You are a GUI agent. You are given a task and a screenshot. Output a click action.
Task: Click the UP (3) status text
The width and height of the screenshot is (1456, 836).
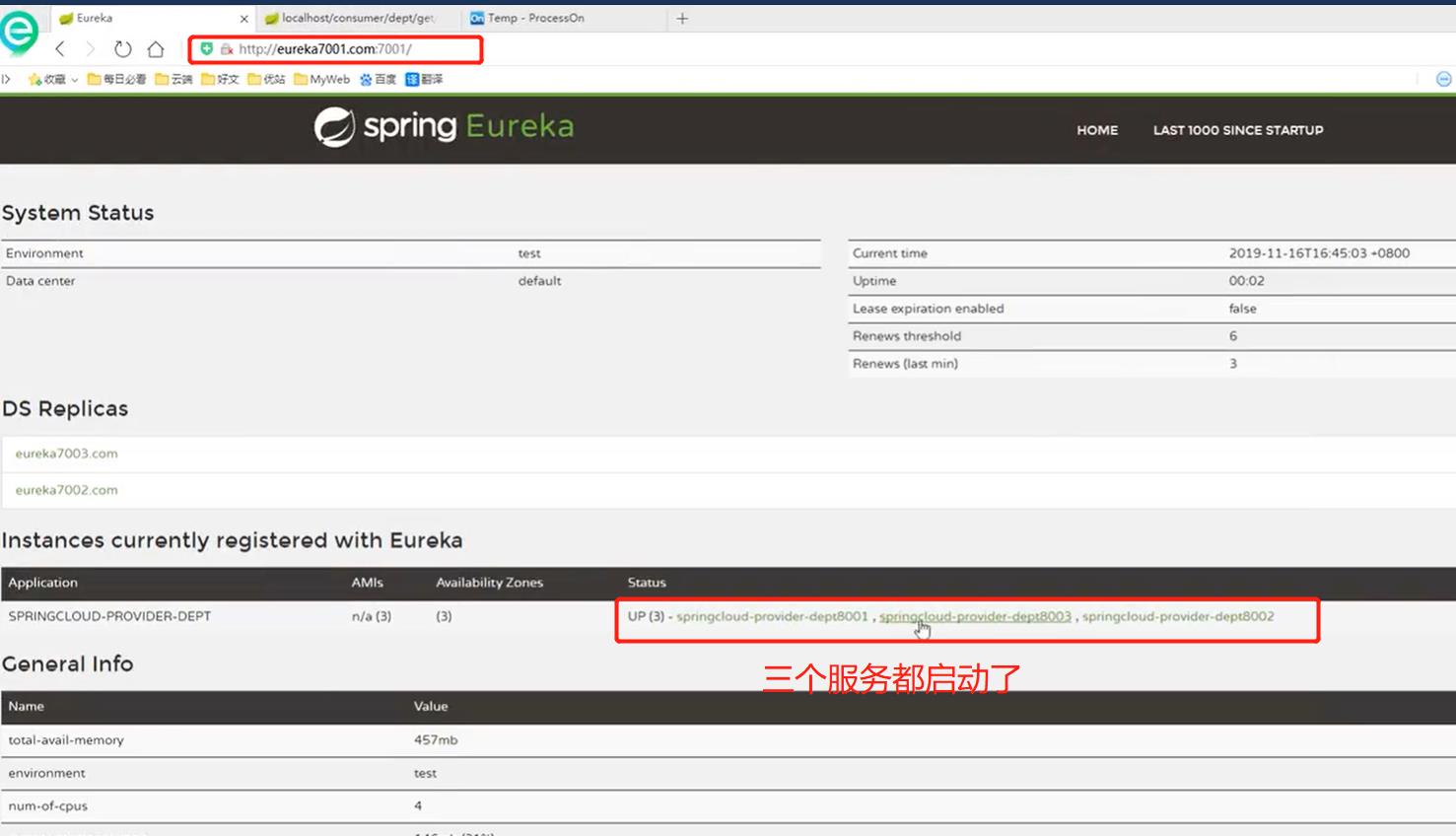tap(646, 616)
